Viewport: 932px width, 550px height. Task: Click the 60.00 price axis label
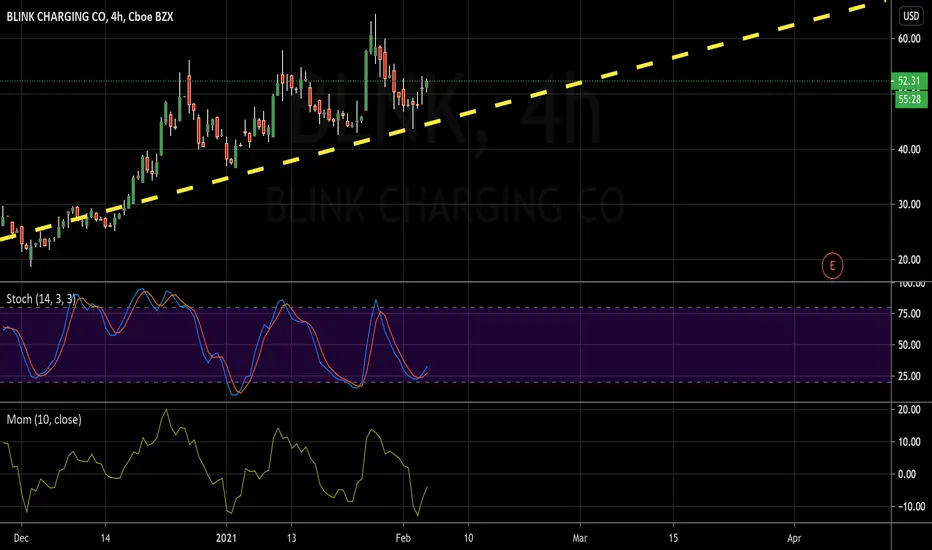click(x=909, y=39)
